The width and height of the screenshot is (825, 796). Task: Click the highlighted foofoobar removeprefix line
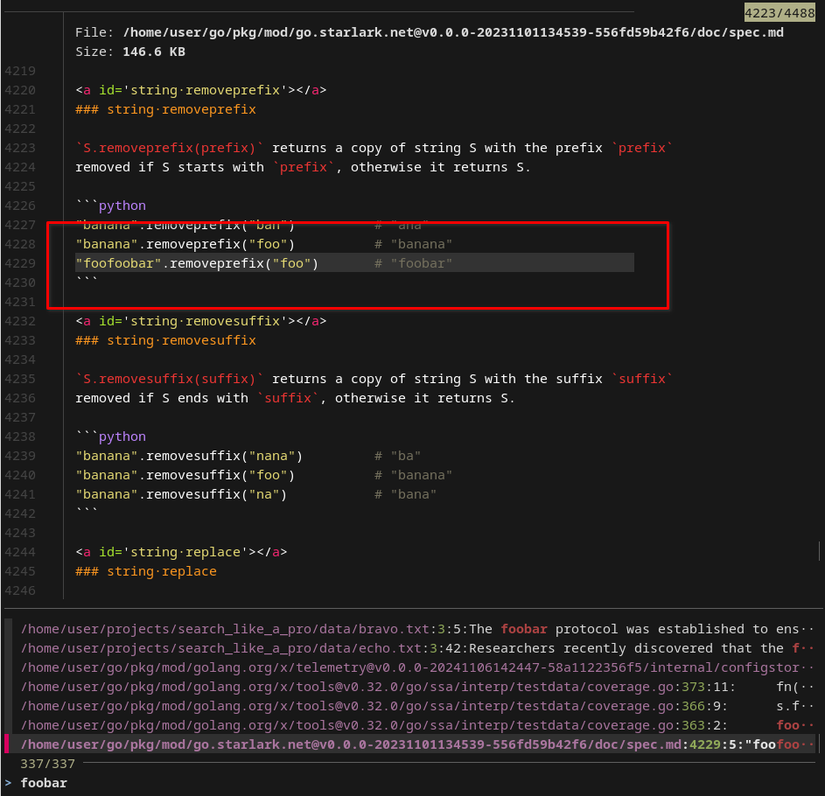coord(355,263)
